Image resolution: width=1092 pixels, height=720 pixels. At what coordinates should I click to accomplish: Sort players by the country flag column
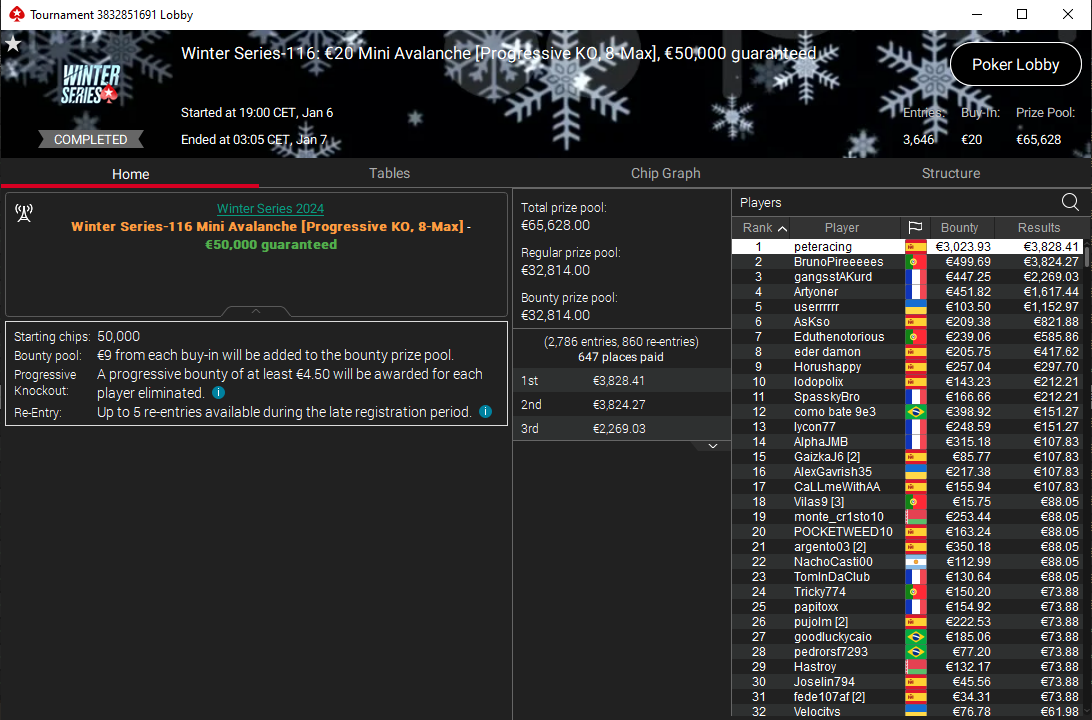[x=915, y=227]
